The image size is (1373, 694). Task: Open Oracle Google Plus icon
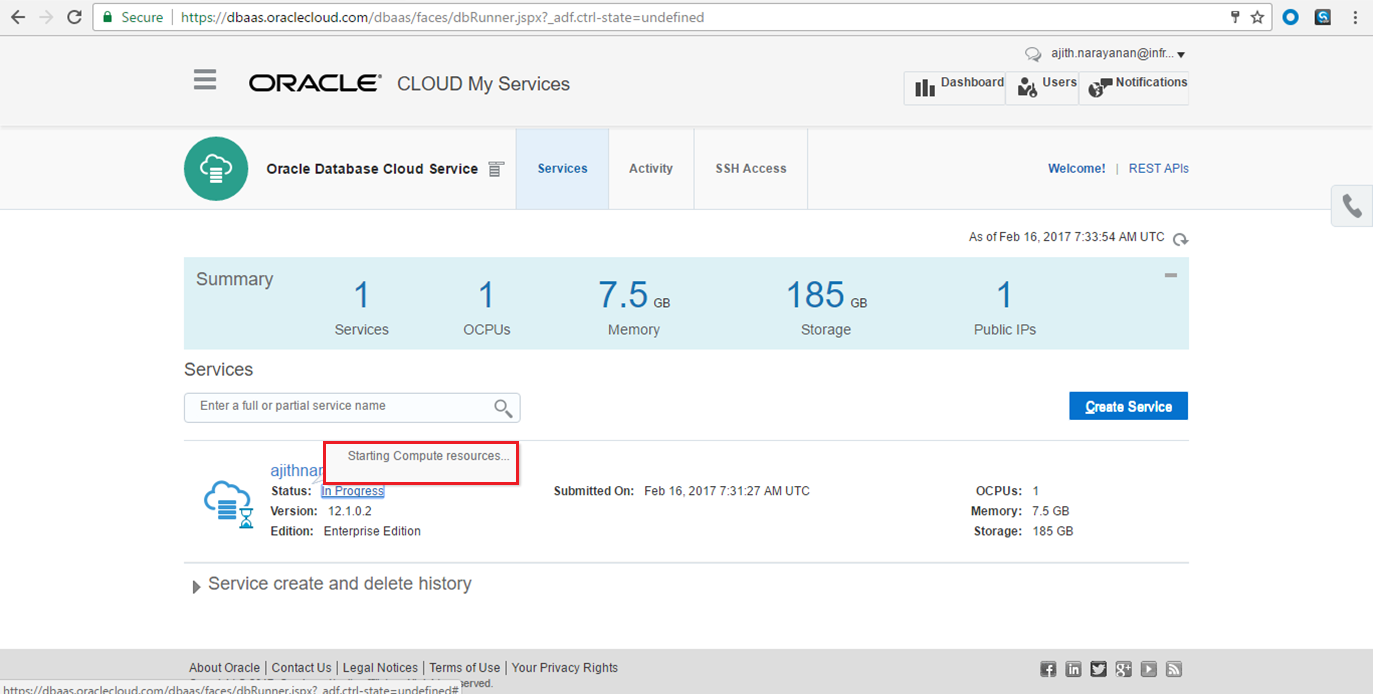click(1124, 669)
